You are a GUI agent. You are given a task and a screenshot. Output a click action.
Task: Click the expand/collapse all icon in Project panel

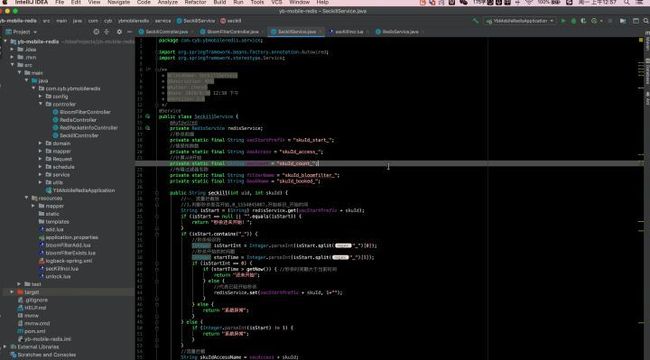click(x=107, y=32)
